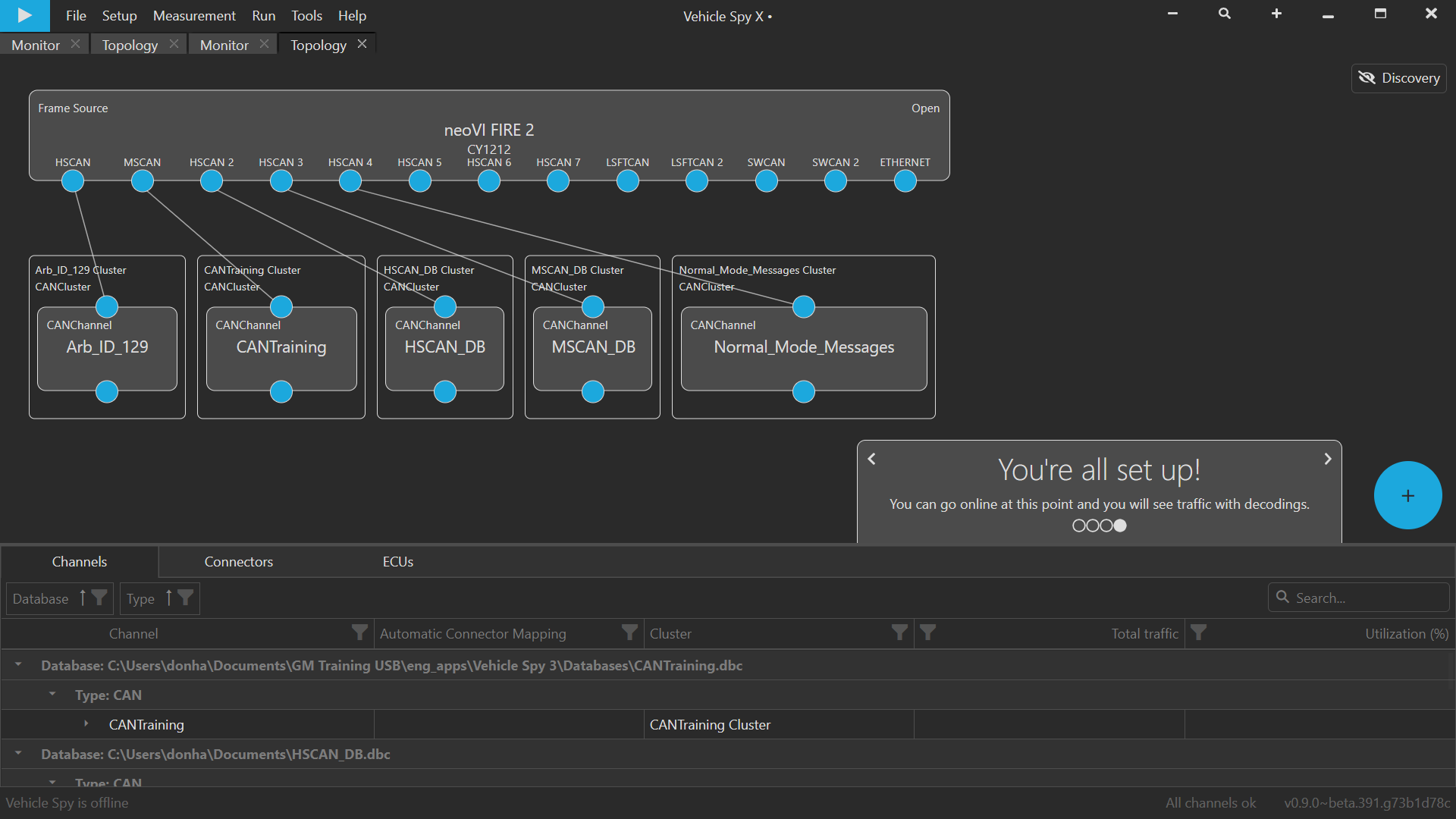Go to next setup tip
The image size is (1456, 819).
pos(1328,459)
